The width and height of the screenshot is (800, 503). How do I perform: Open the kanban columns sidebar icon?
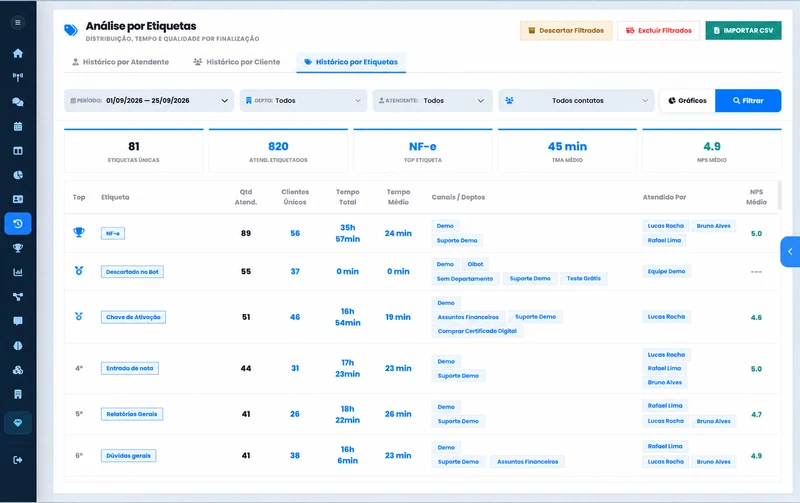tap(18, 151)
